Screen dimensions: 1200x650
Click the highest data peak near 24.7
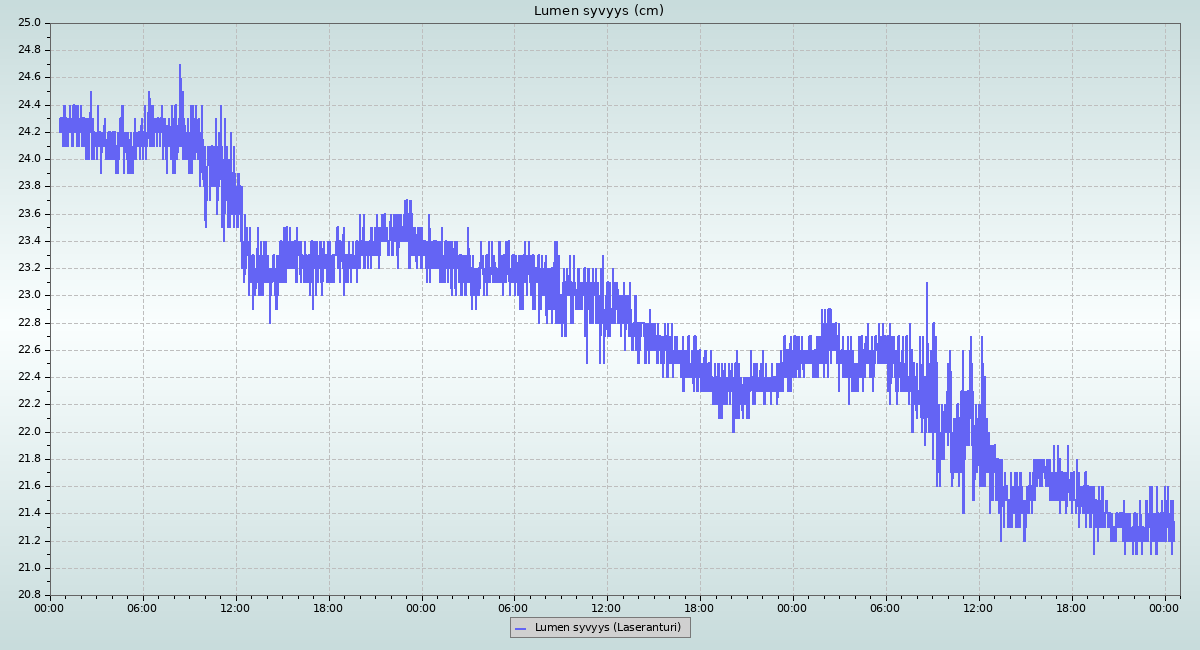(180, 67)
